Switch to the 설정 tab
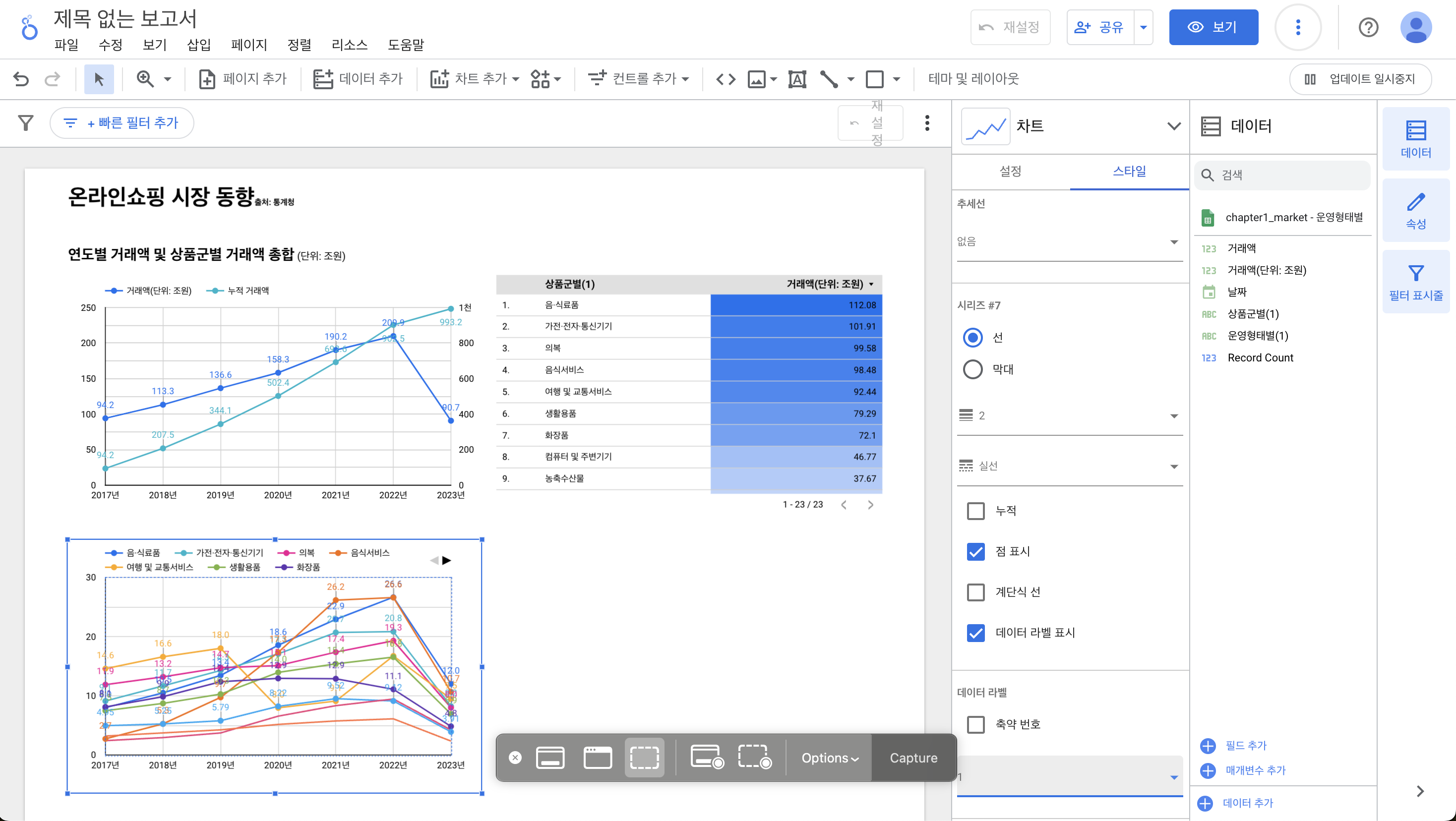Image resolution: width=1456 pixels, height=821 pixels. tap(1010, 171)
